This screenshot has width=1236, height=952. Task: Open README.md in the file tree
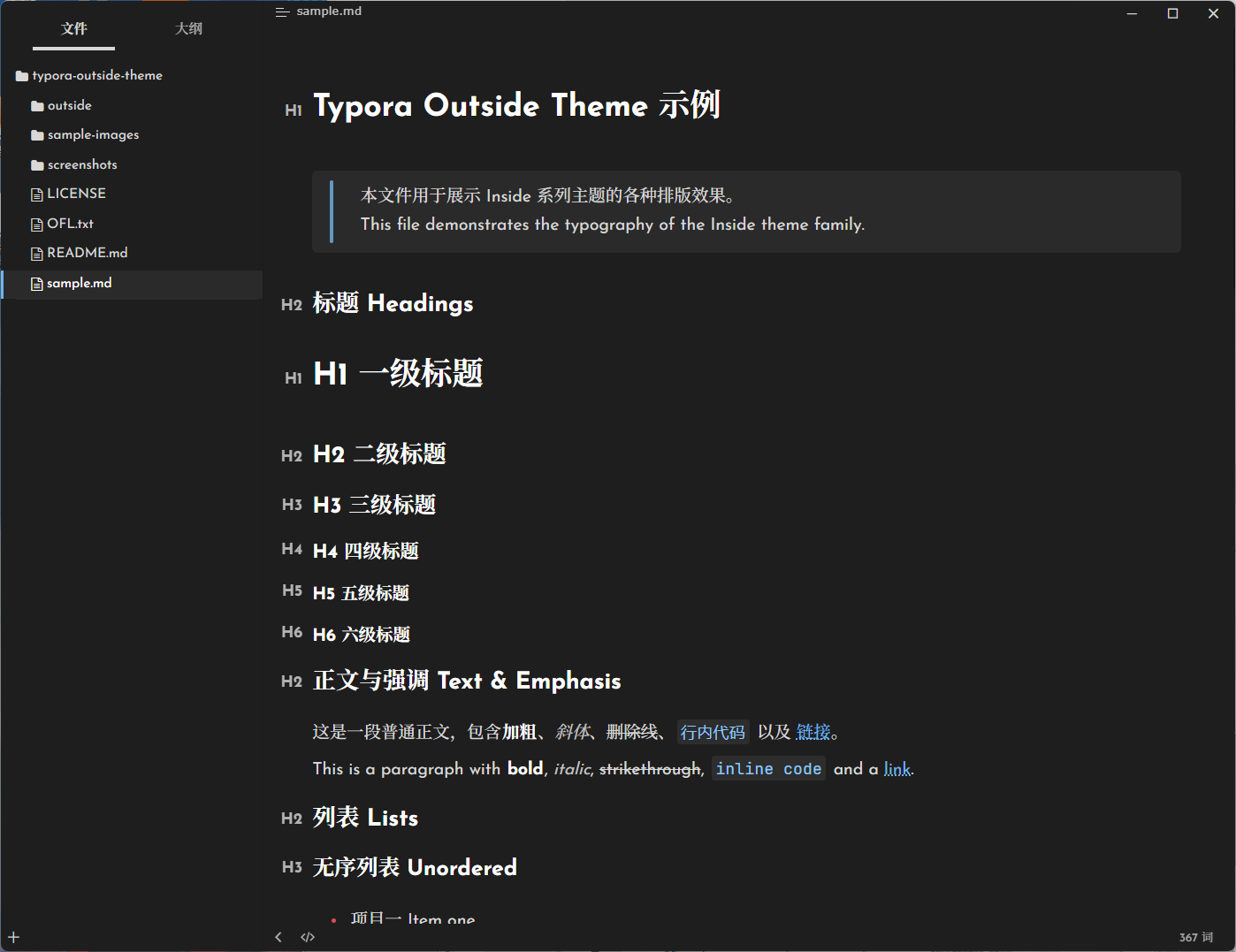pos(80,253)
